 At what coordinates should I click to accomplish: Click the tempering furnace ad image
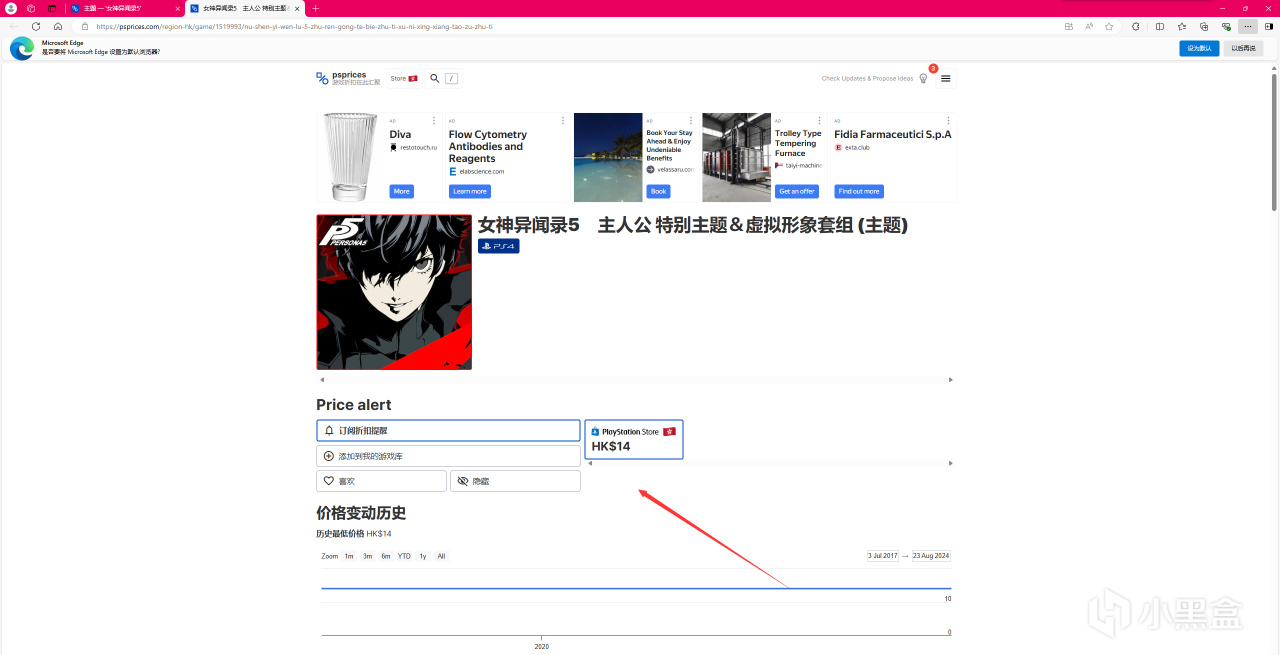[x=736, y=157]
